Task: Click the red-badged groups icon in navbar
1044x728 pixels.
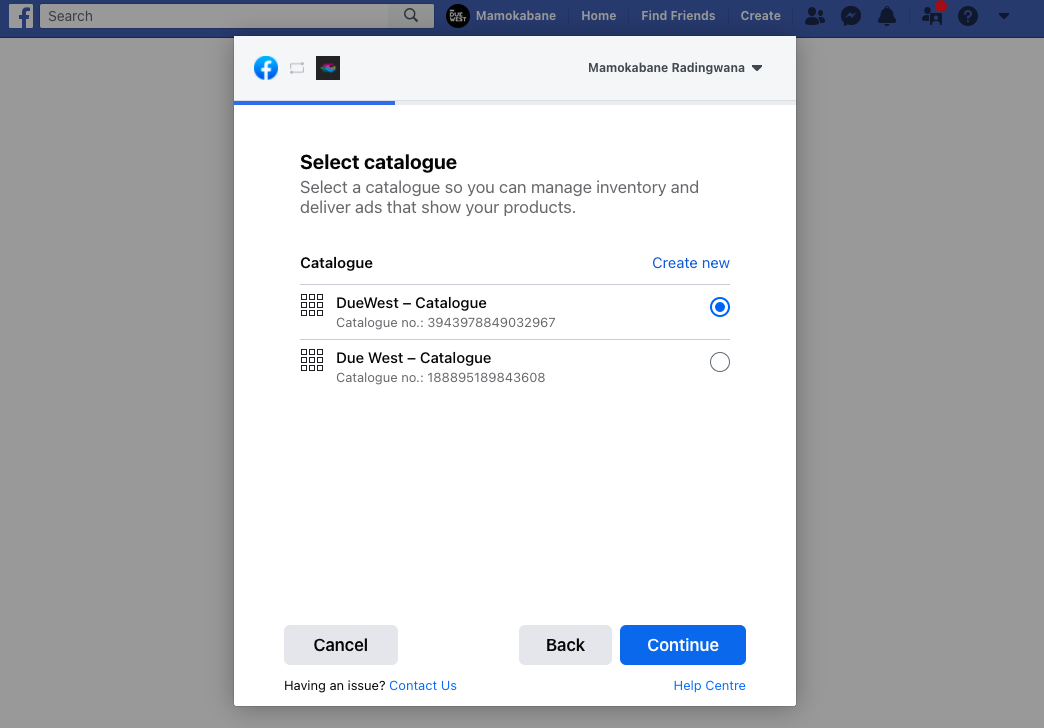Action: [x=932, y=16]
